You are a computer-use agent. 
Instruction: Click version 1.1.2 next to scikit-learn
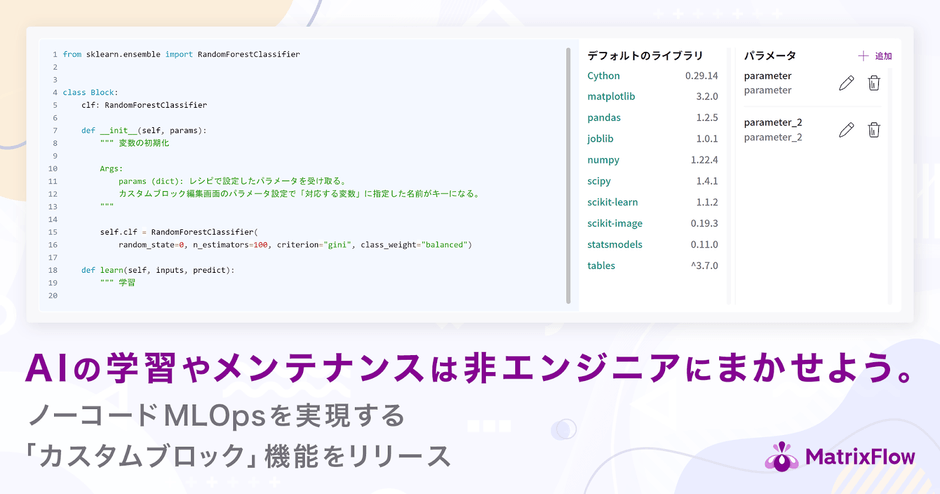(707, 202)
